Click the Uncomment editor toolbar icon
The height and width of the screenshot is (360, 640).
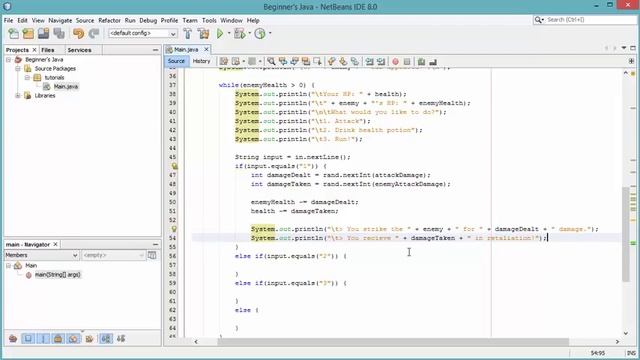click(433, 62)
